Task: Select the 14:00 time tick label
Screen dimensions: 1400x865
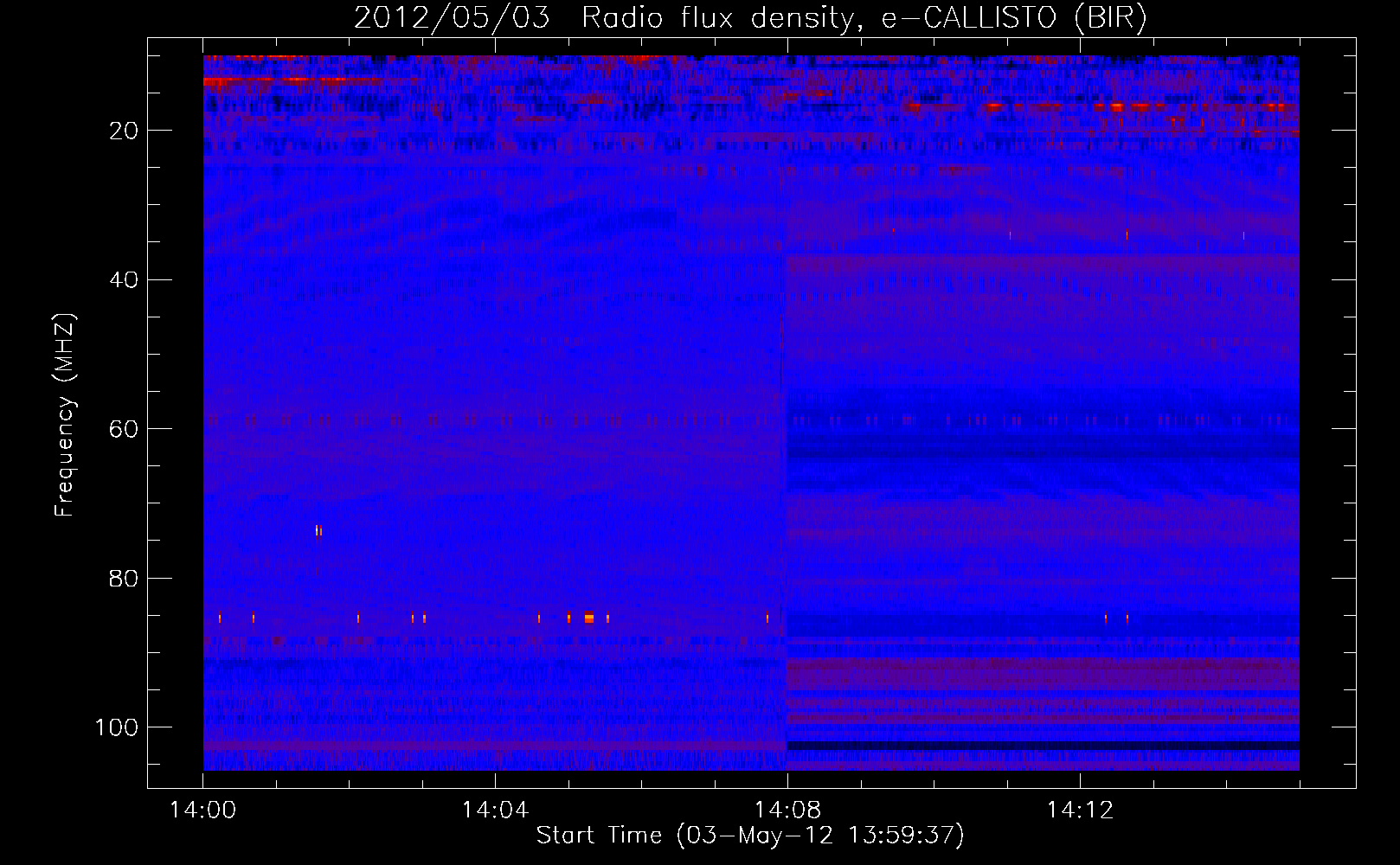Action: click(203, 811)
